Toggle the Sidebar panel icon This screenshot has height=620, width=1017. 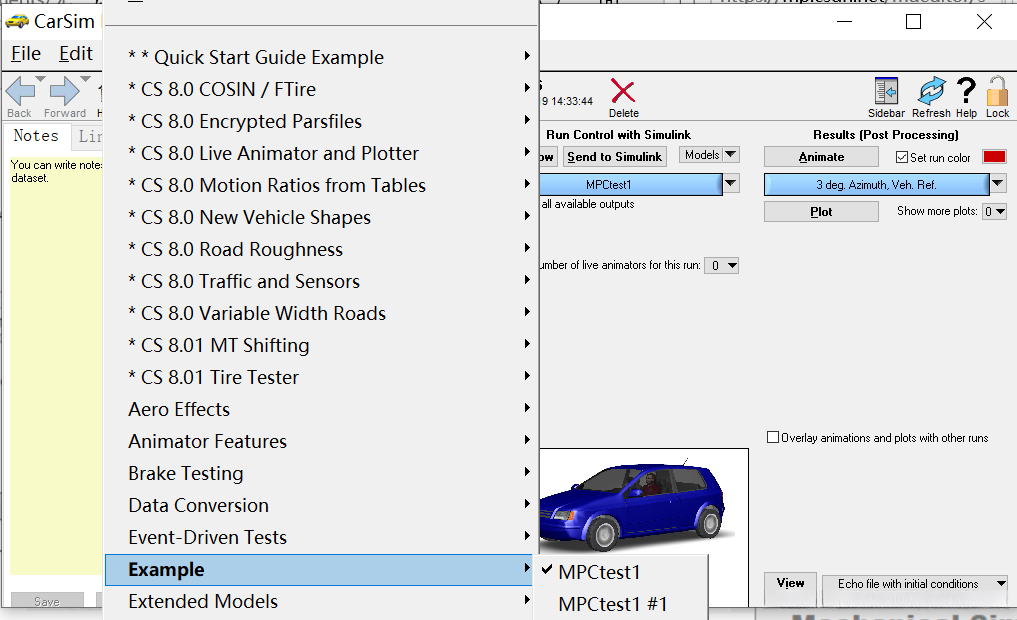pos(885,92)
